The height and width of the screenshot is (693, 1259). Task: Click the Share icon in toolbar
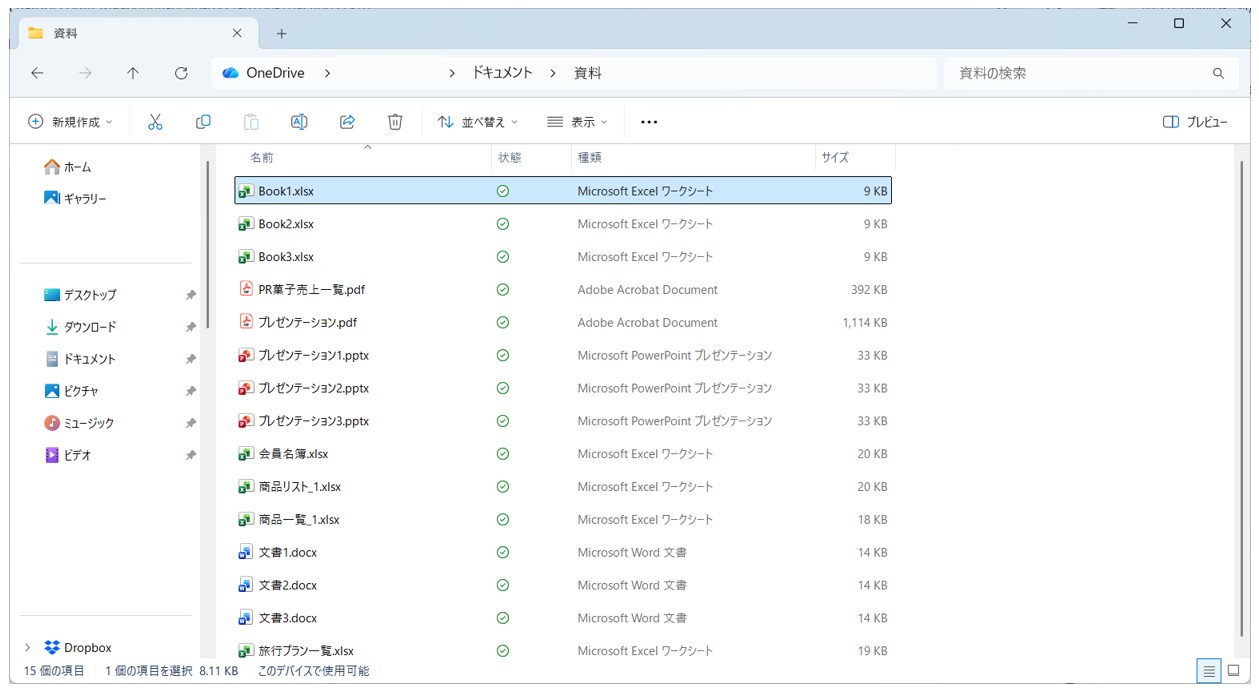347,122
